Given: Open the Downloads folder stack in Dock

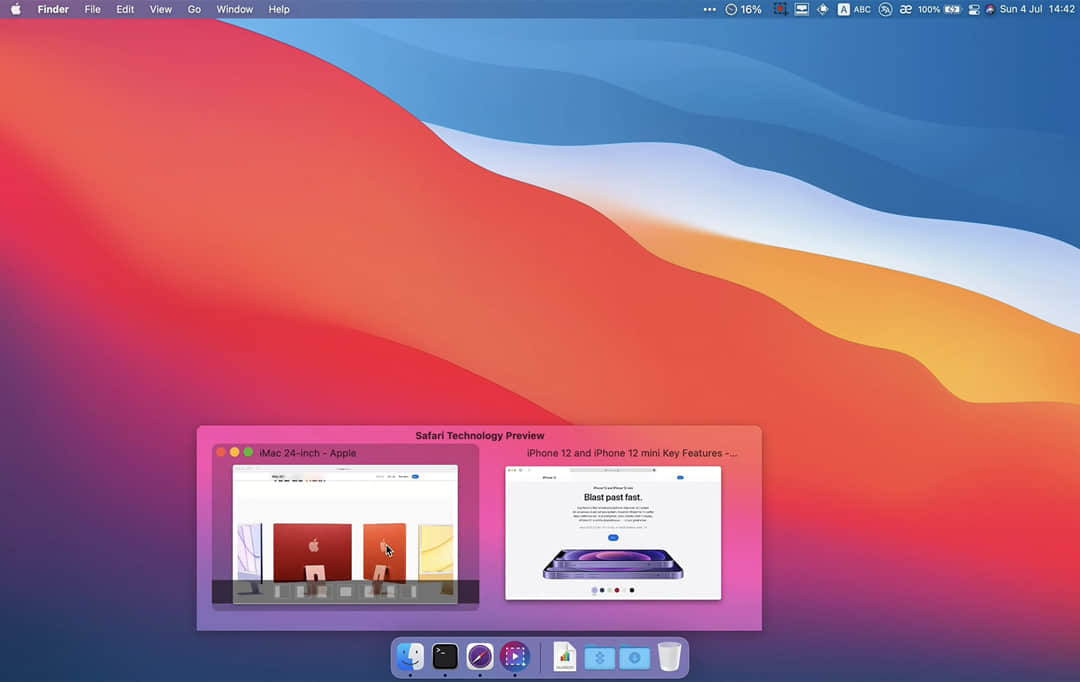Looking at the screenshot, I should (x=634, y=657).
